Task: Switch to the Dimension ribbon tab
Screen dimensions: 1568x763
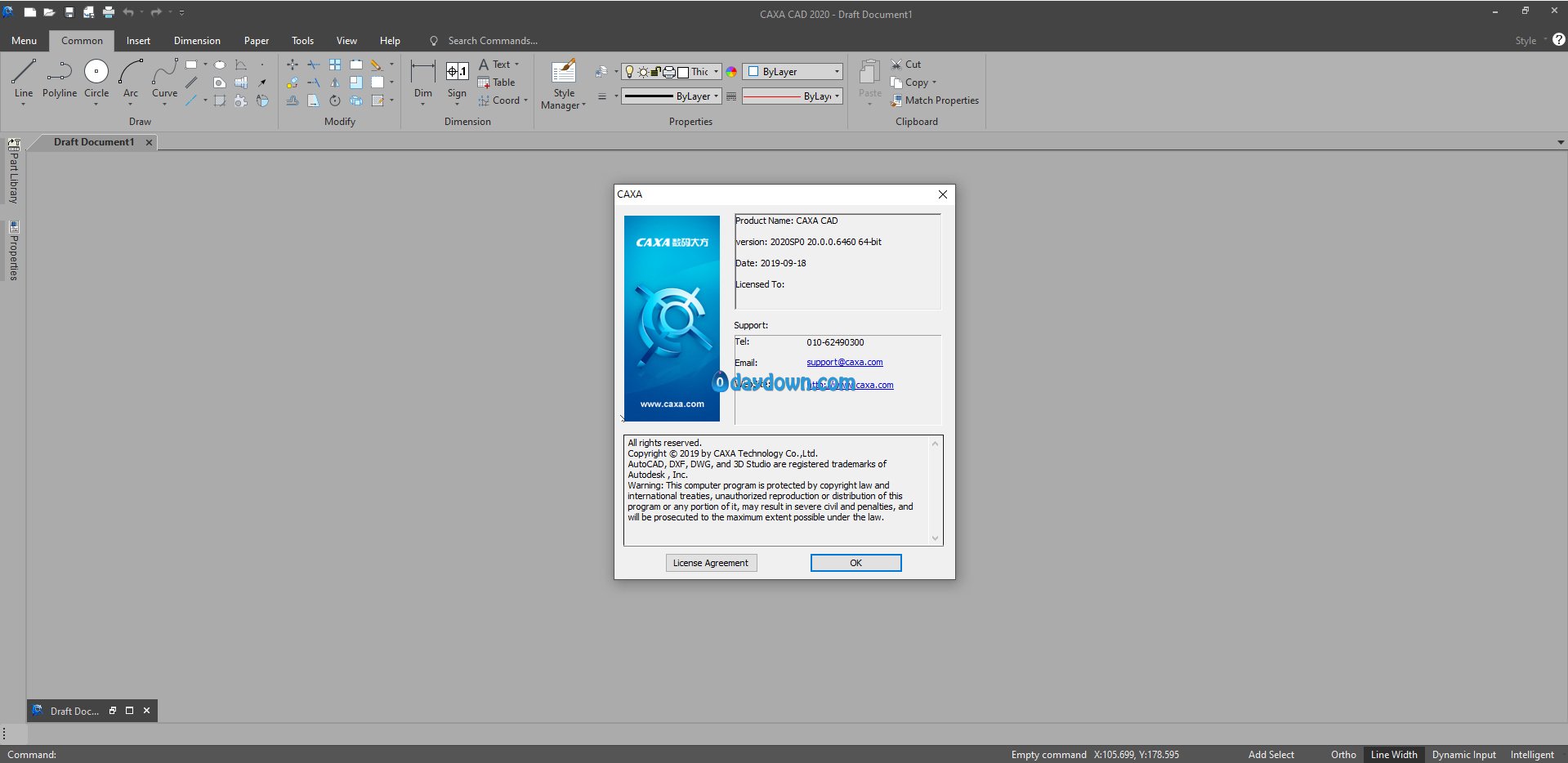Action: point(197,40)
